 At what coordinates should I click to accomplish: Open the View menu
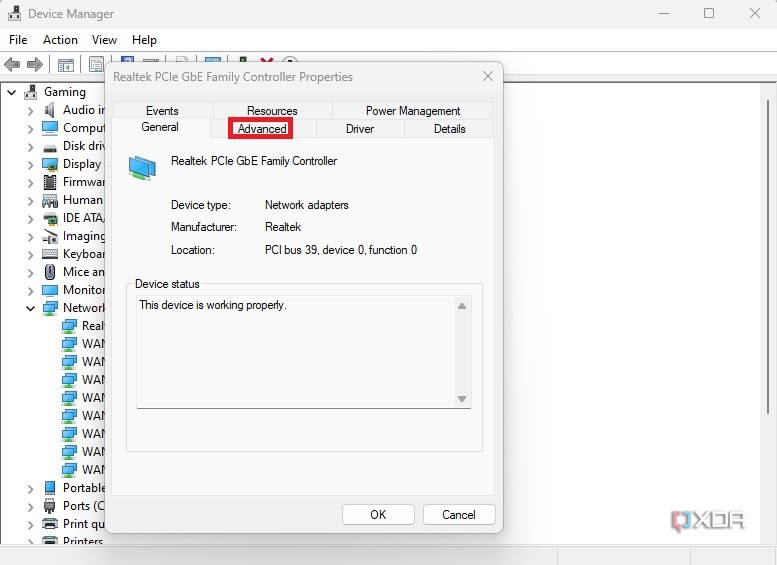tap(104, 40)
